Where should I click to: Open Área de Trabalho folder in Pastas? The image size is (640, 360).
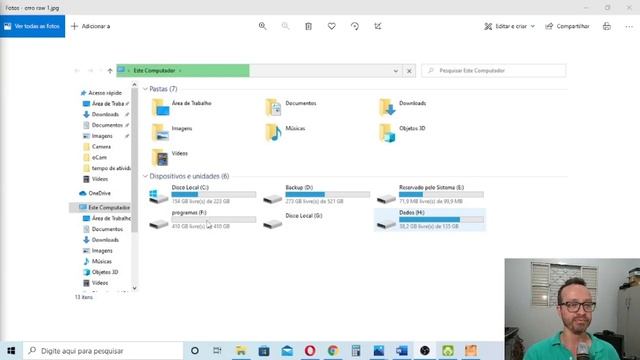(x=182, y=107)
